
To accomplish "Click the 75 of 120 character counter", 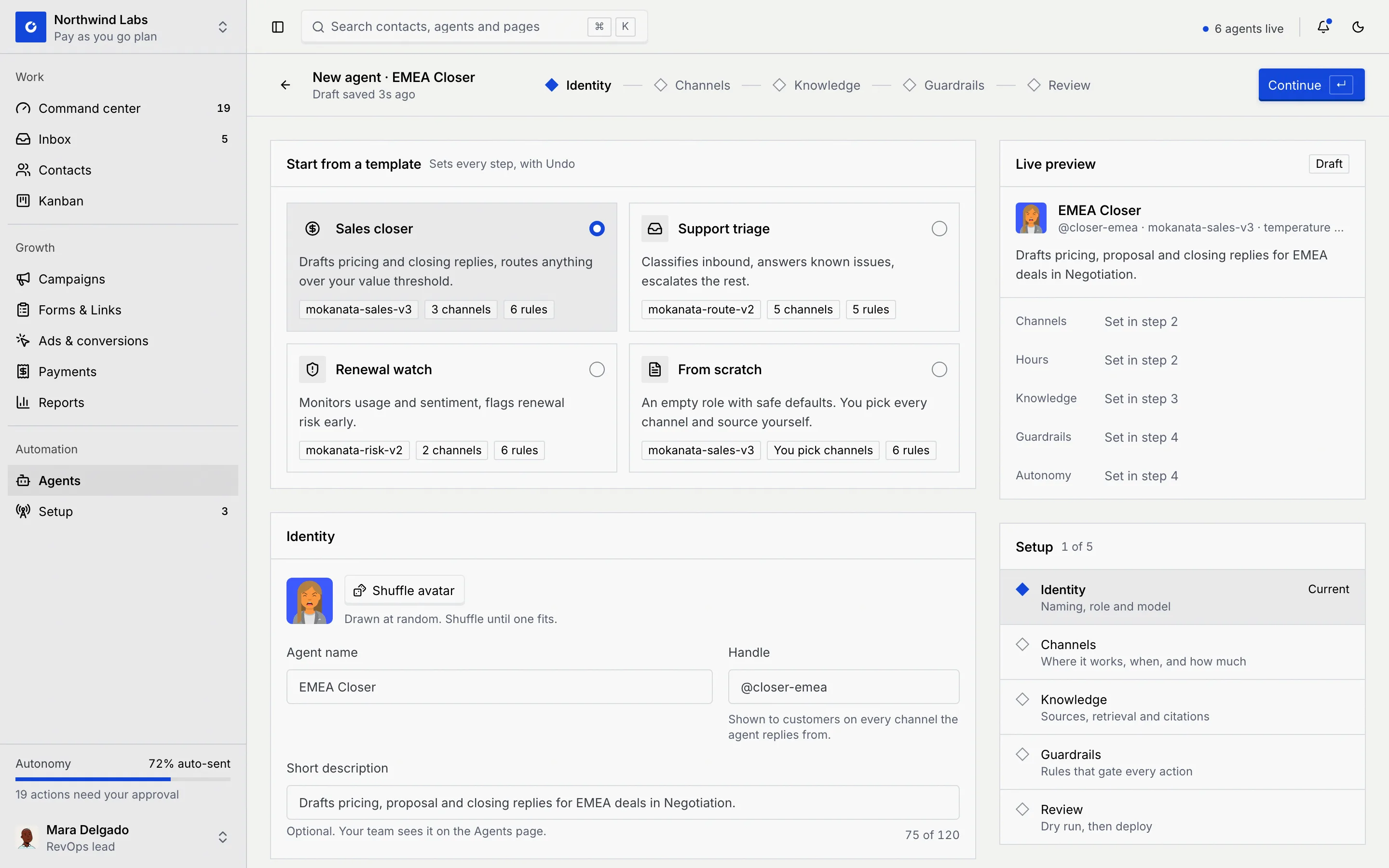I will tap(932, 835).
